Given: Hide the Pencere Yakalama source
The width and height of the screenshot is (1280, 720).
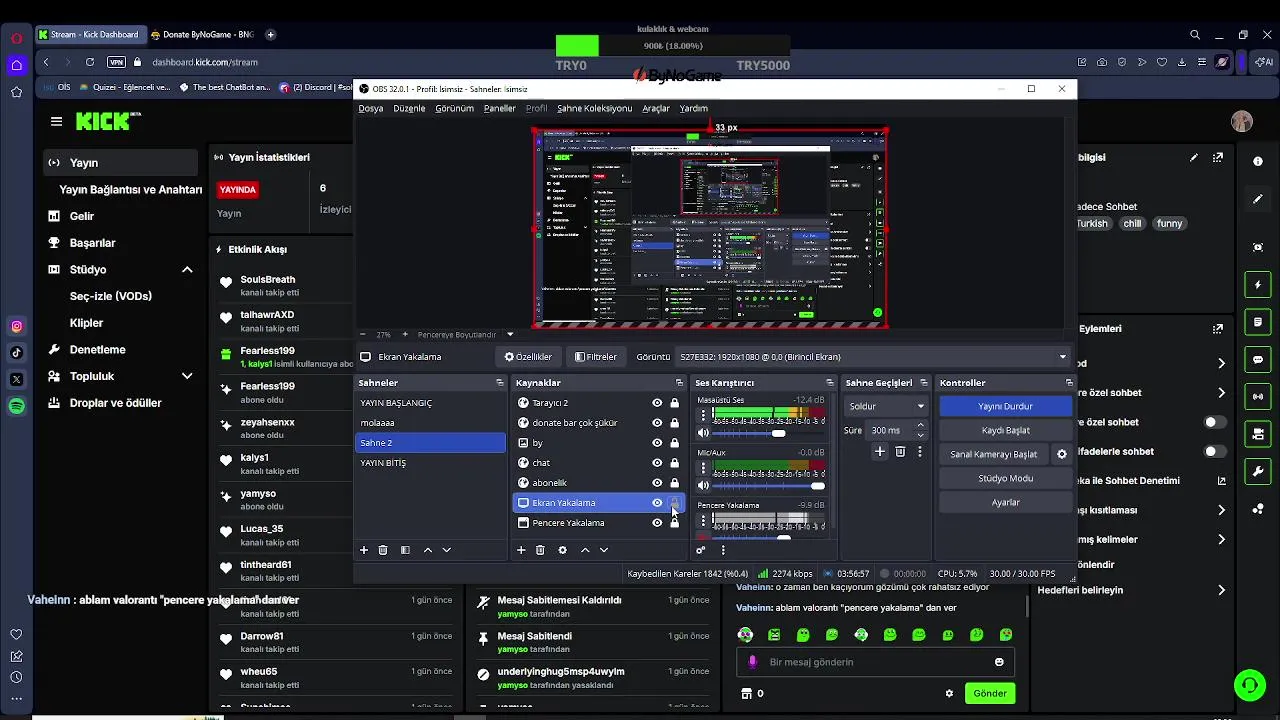Looking at the screenshot, I should pos(657,523).
